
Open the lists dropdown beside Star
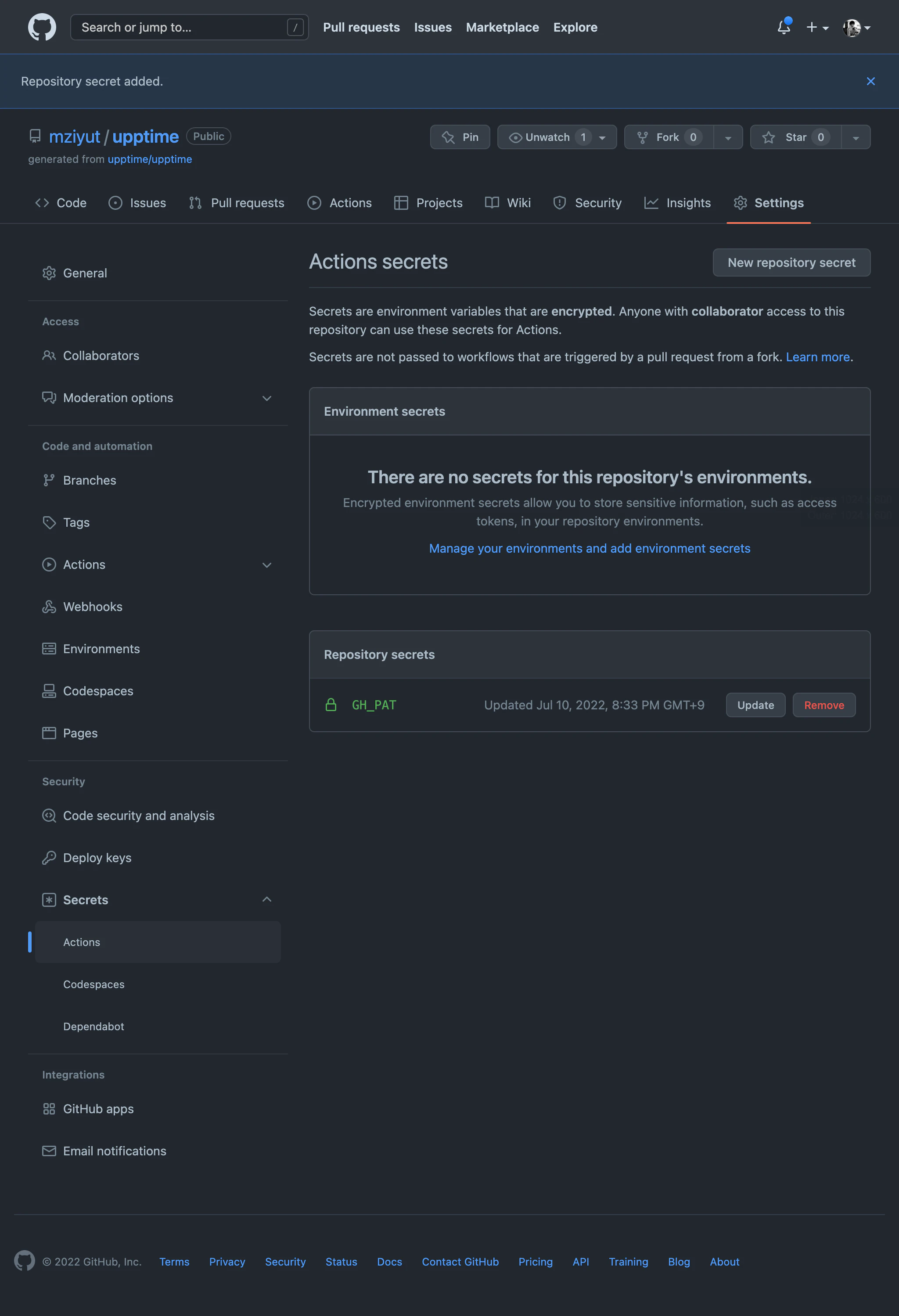point(856,137)
